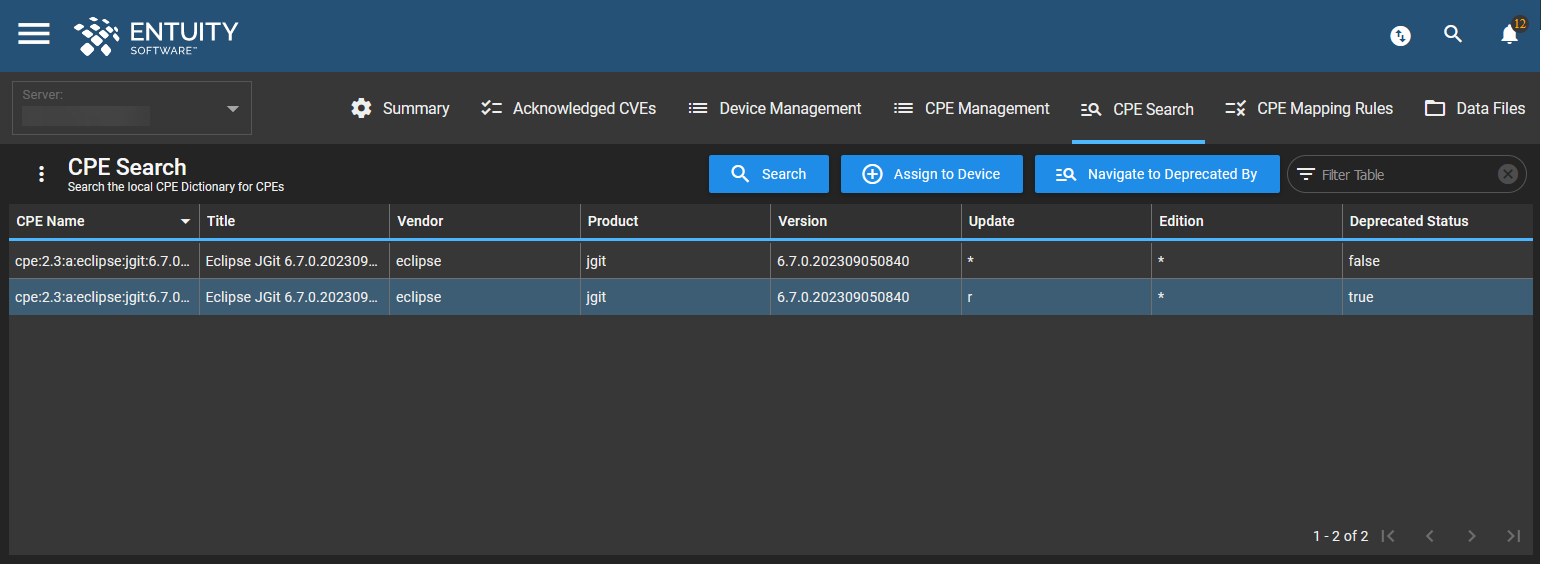
Task: Select the row with Deprecated Status true
Action: pos(771,297)
